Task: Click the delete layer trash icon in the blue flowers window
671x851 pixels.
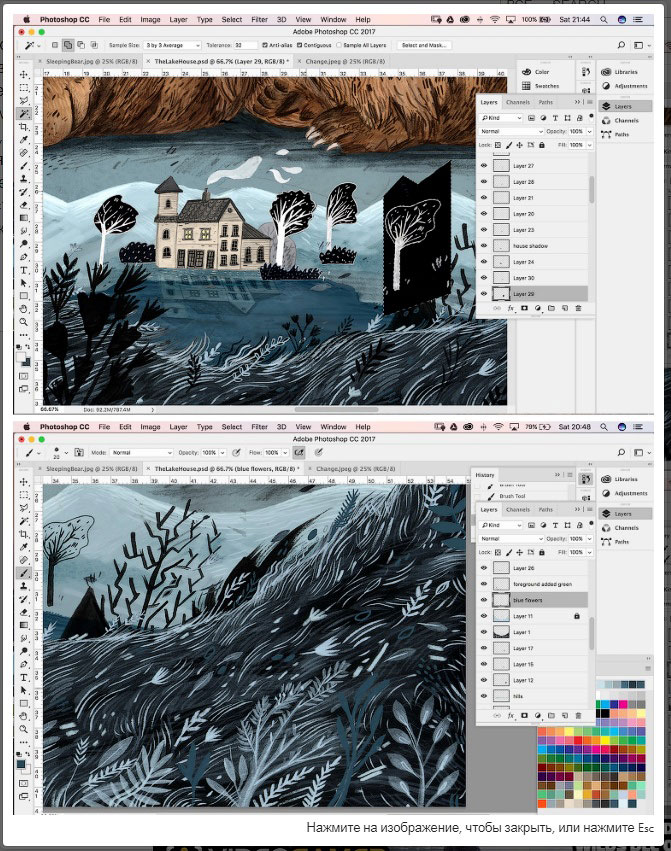Action: point(578,715)
